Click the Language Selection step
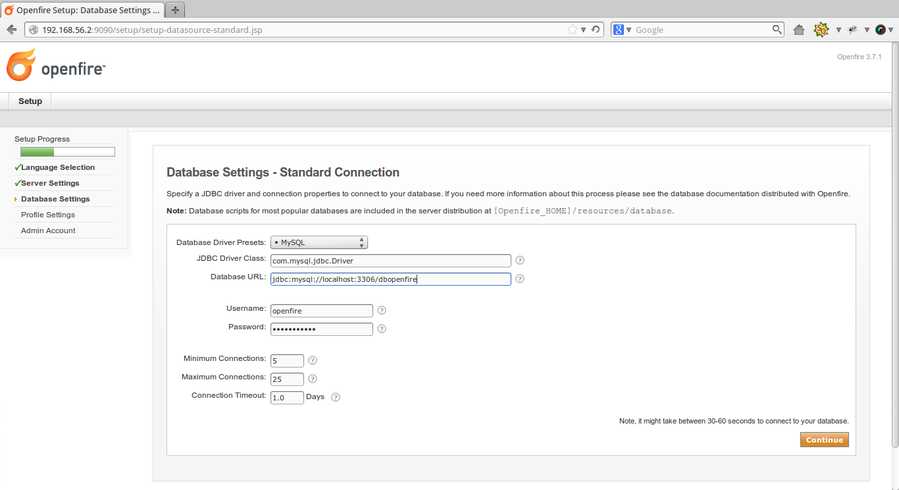 click(57, 167)
